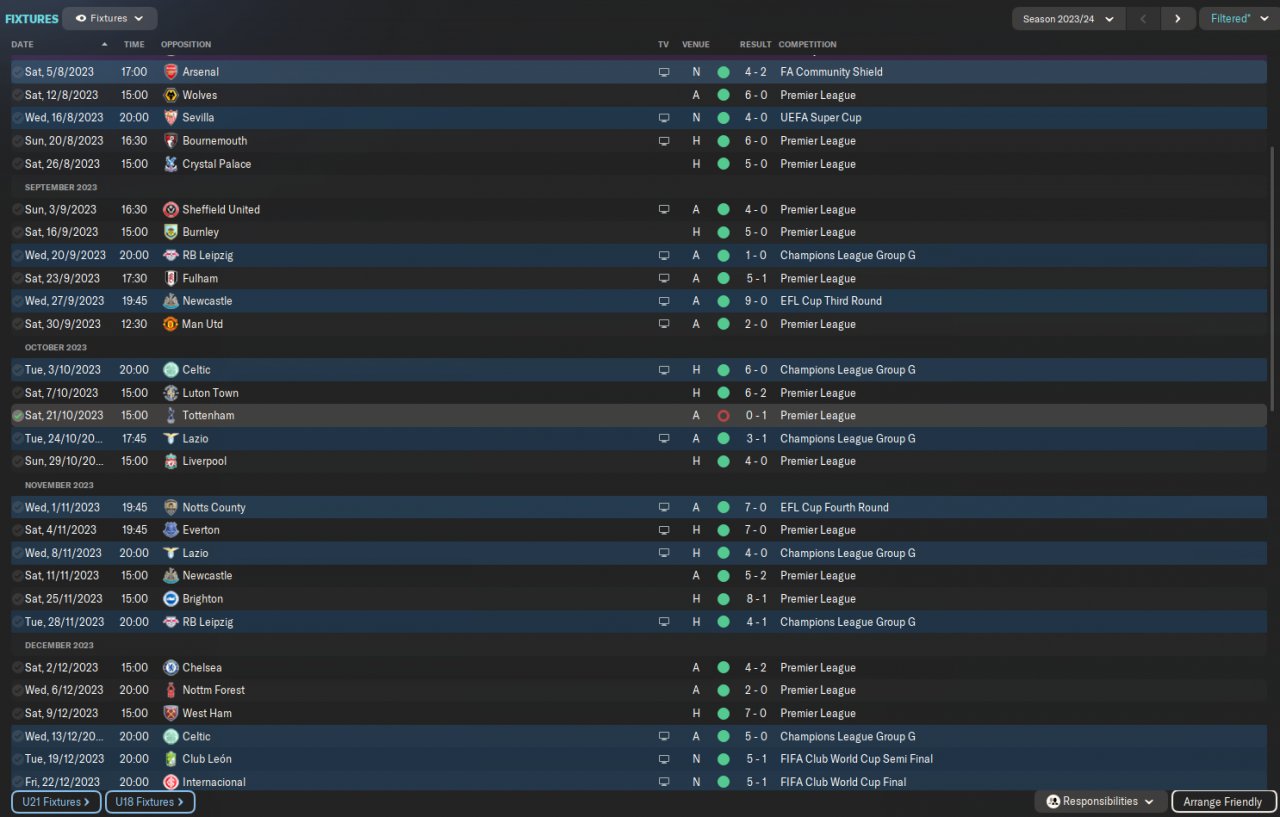This screenshot has height=817, width=1280.
Task: Expand the Filtered options dropdown
Action: pos(1238,18)
